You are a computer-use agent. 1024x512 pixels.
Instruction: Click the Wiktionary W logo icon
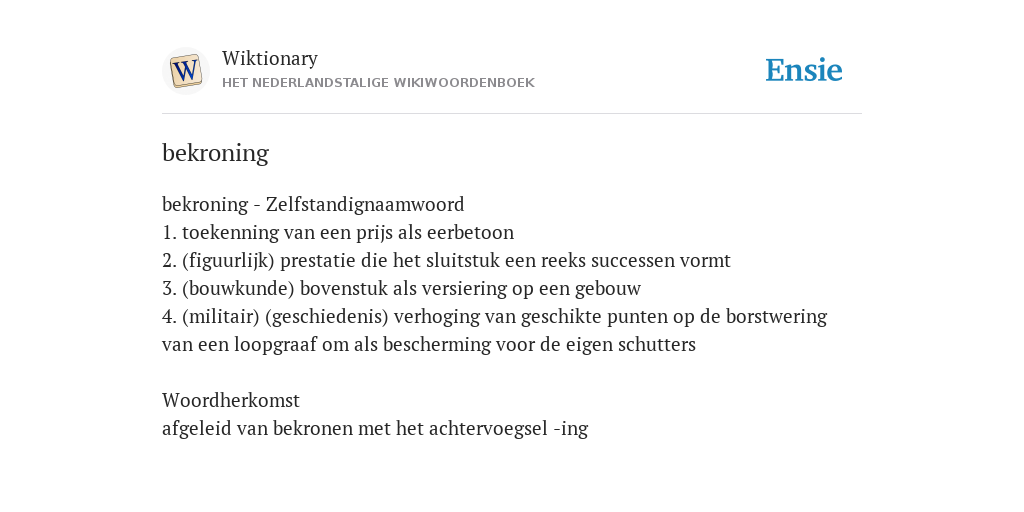pyautogui.click(x=185, y=71)
